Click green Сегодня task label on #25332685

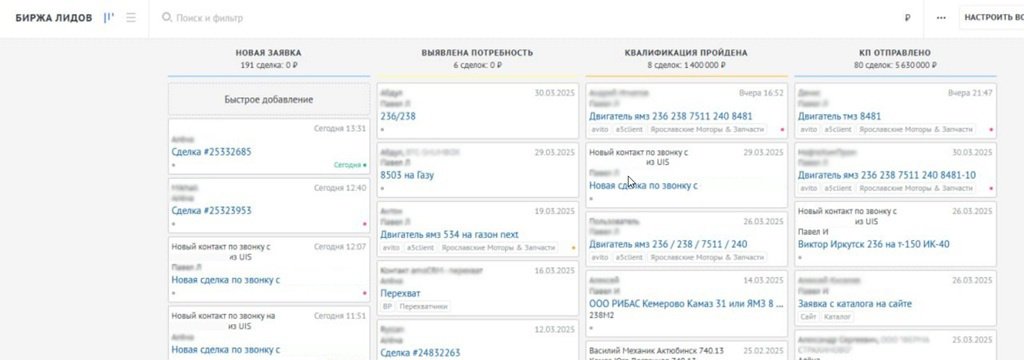(347, 165)
